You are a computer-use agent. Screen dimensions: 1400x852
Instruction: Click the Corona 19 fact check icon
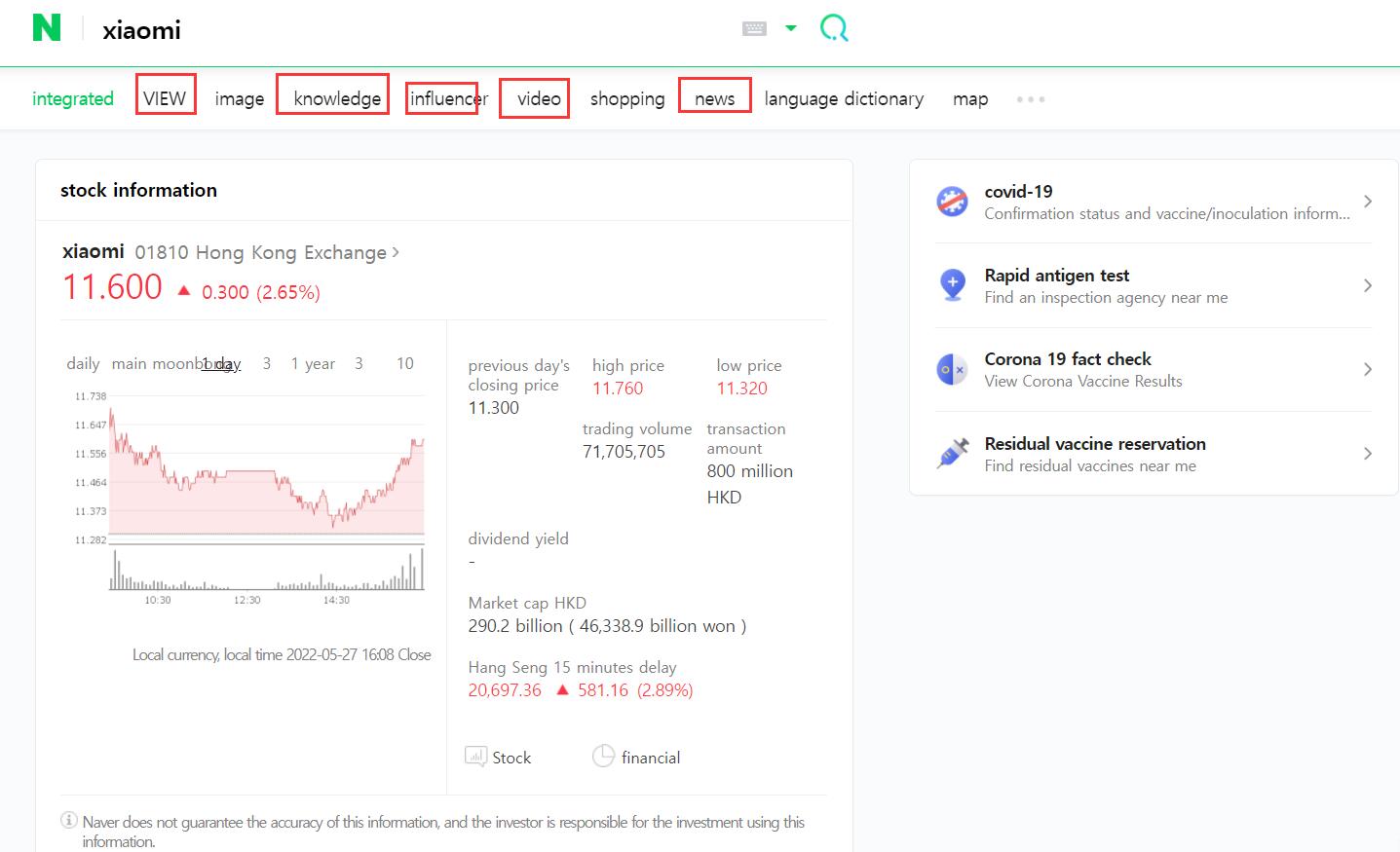click(952, 370)
